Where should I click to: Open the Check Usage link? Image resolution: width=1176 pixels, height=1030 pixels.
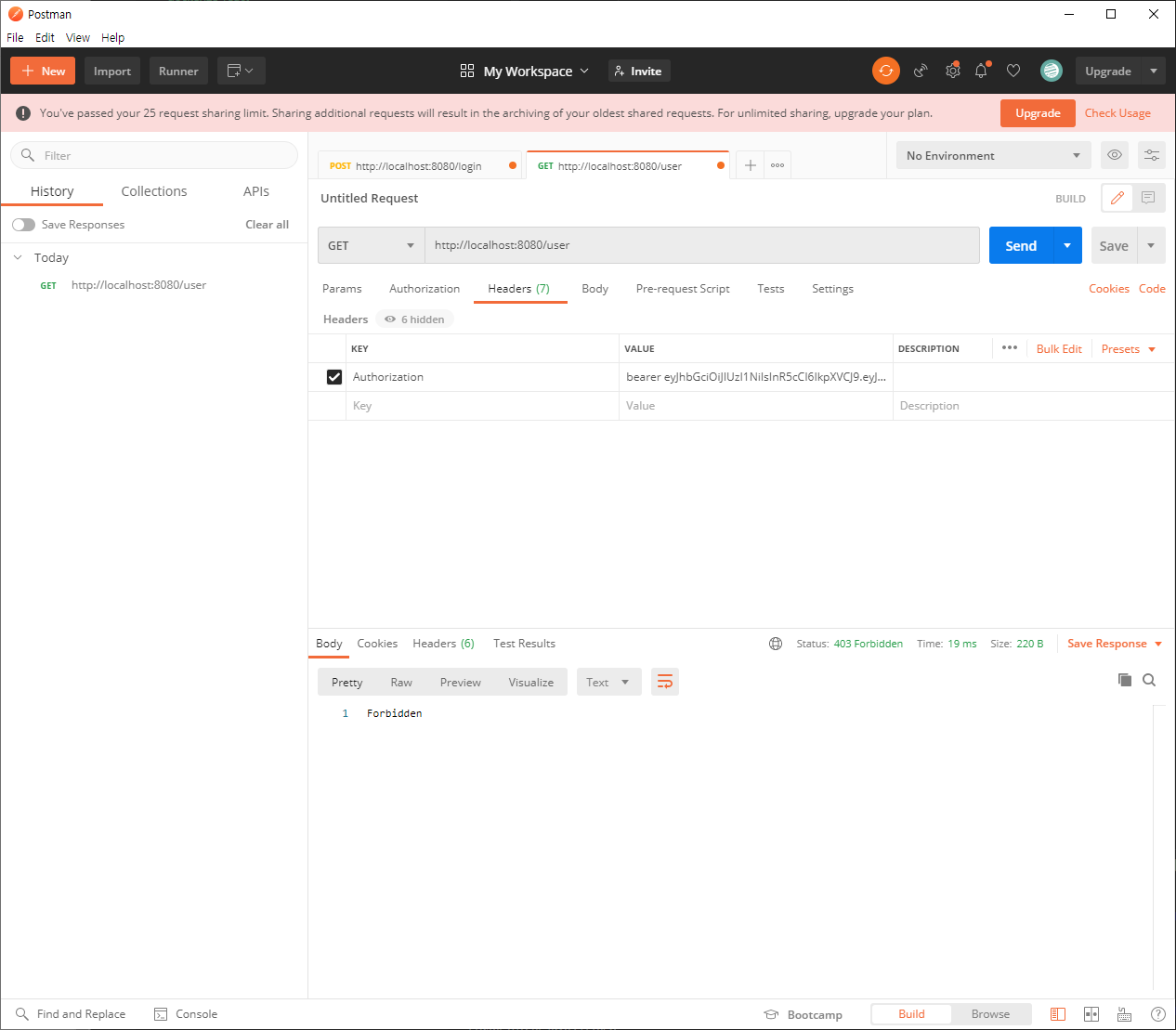(x=1117, y=113)
